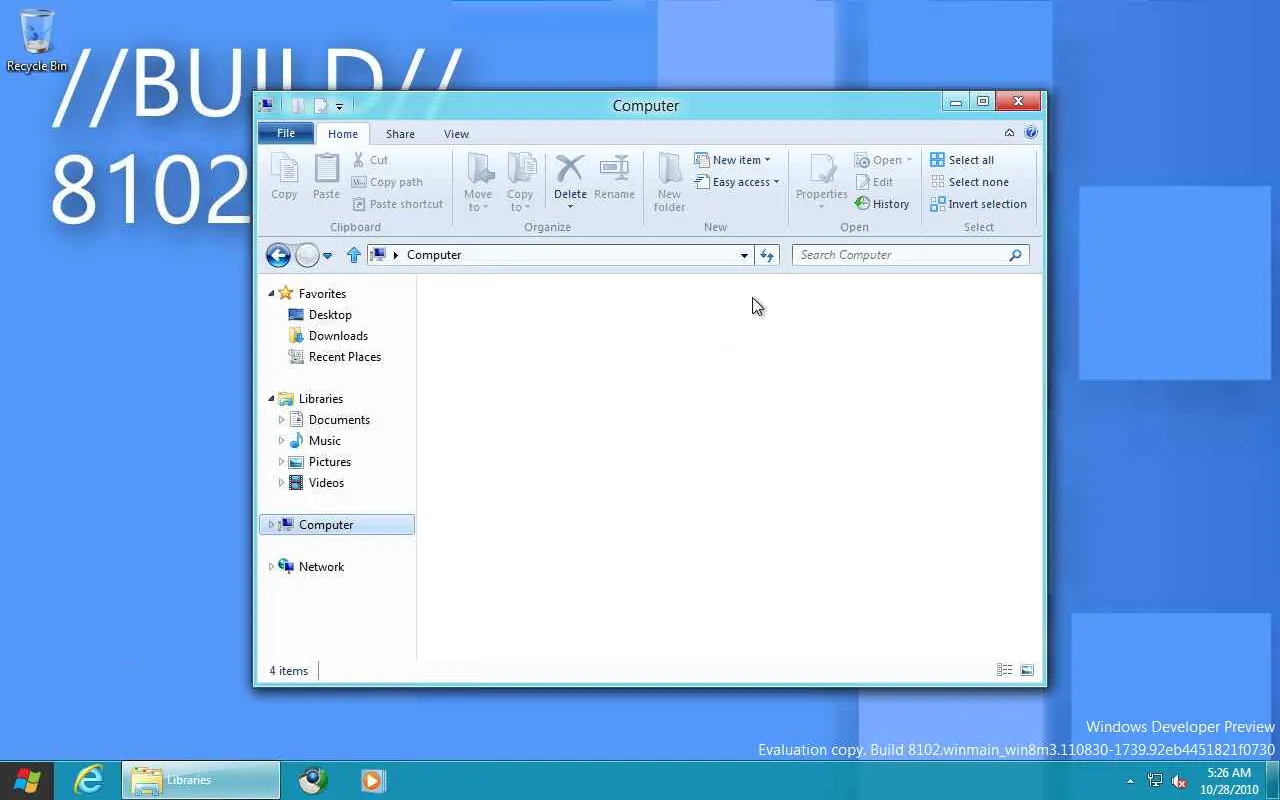The image size is (1280, 800).
Task: Click the red Delete X icon
Action: 570,168
